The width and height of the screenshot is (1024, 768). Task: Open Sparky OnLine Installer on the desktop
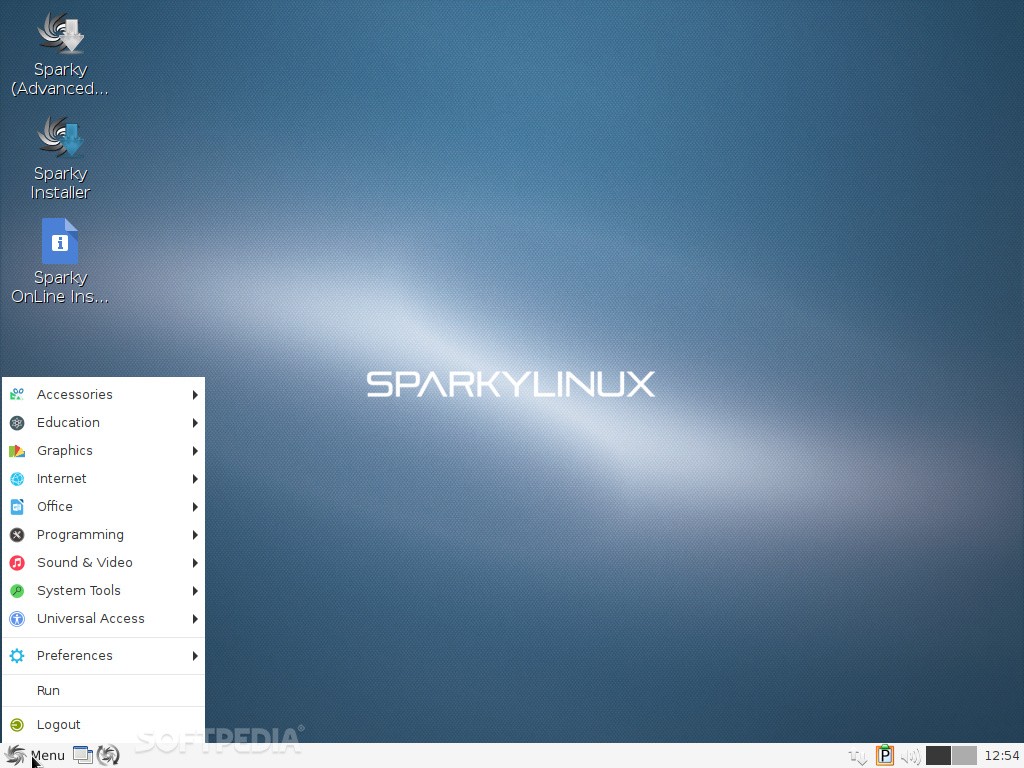tap(60, 250)
